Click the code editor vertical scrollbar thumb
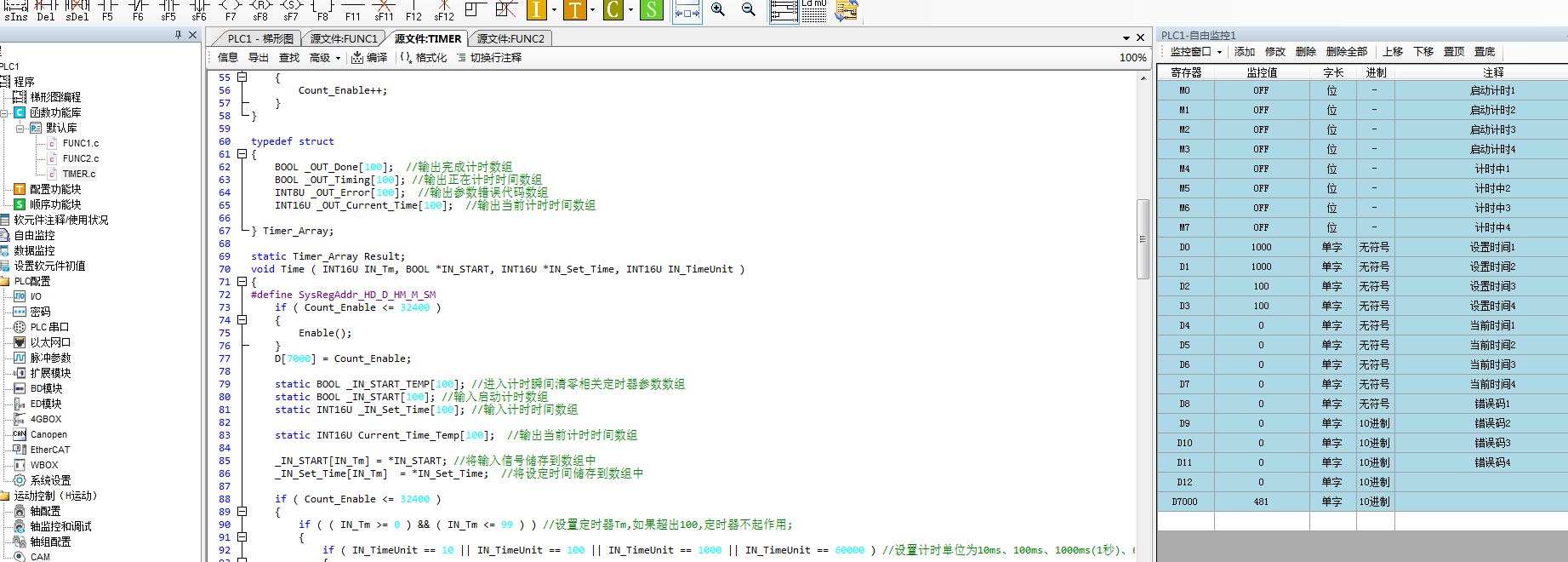Image resolution: width=1568 pixels, height=562 pixels. pyautogui.click(x=1143, y=238)
